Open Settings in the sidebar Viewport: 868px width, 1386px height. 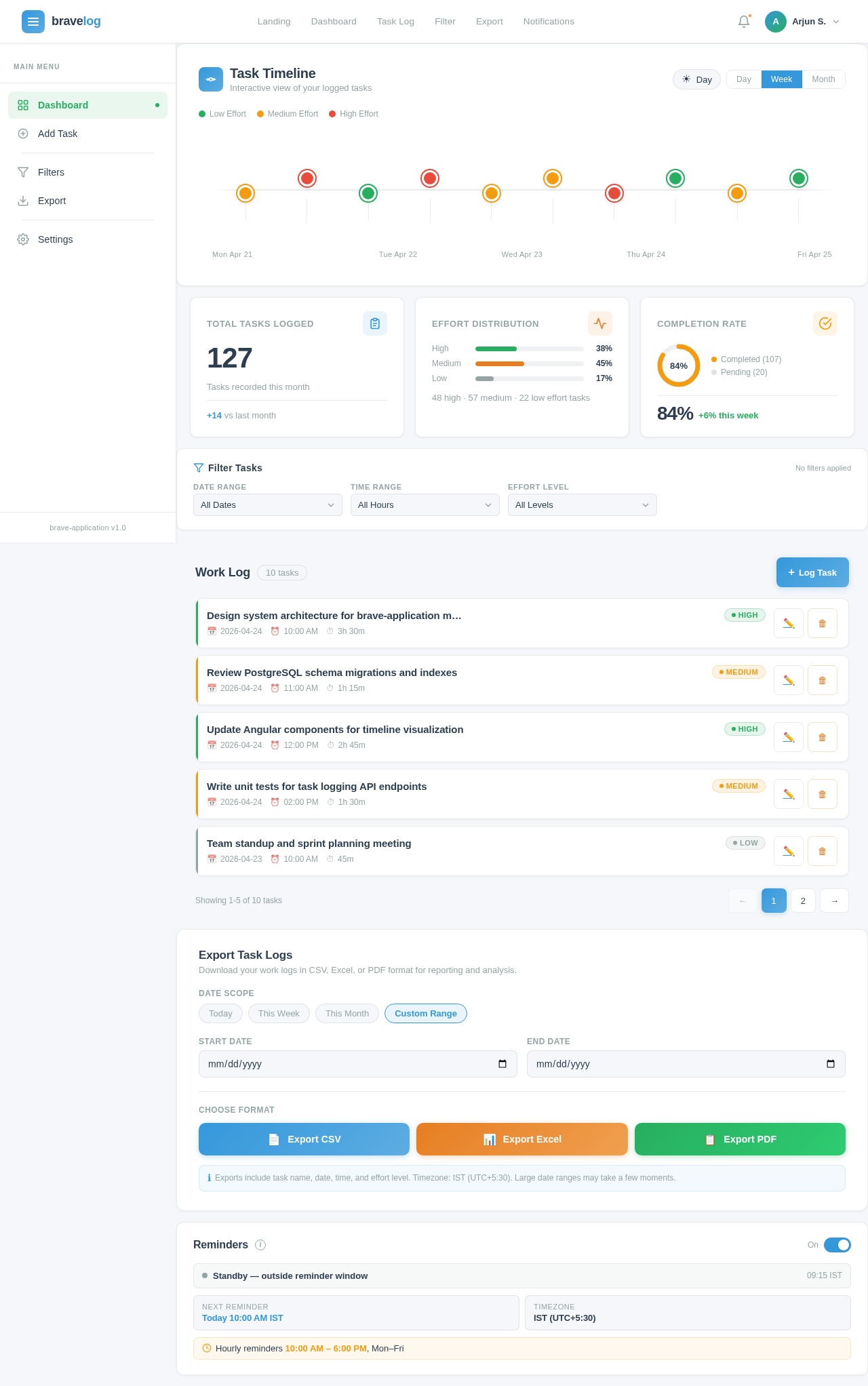(87, 239)
